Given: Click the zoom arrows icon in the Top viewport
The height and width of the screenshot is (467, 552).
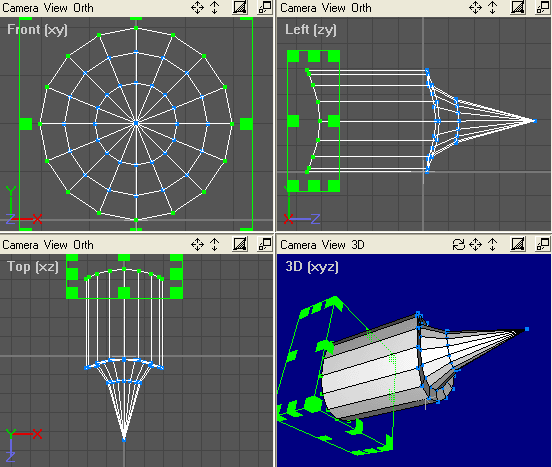Looking at the screenshot, I should (x=214, y=244).
